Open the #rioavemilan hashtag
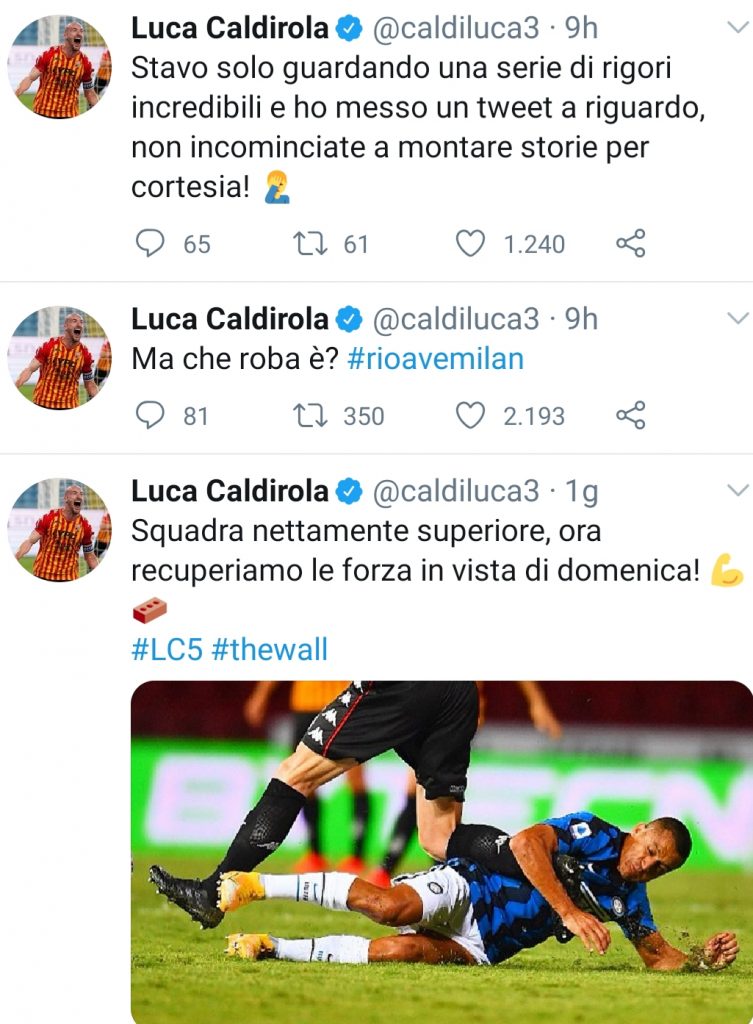 pos(435,359)
